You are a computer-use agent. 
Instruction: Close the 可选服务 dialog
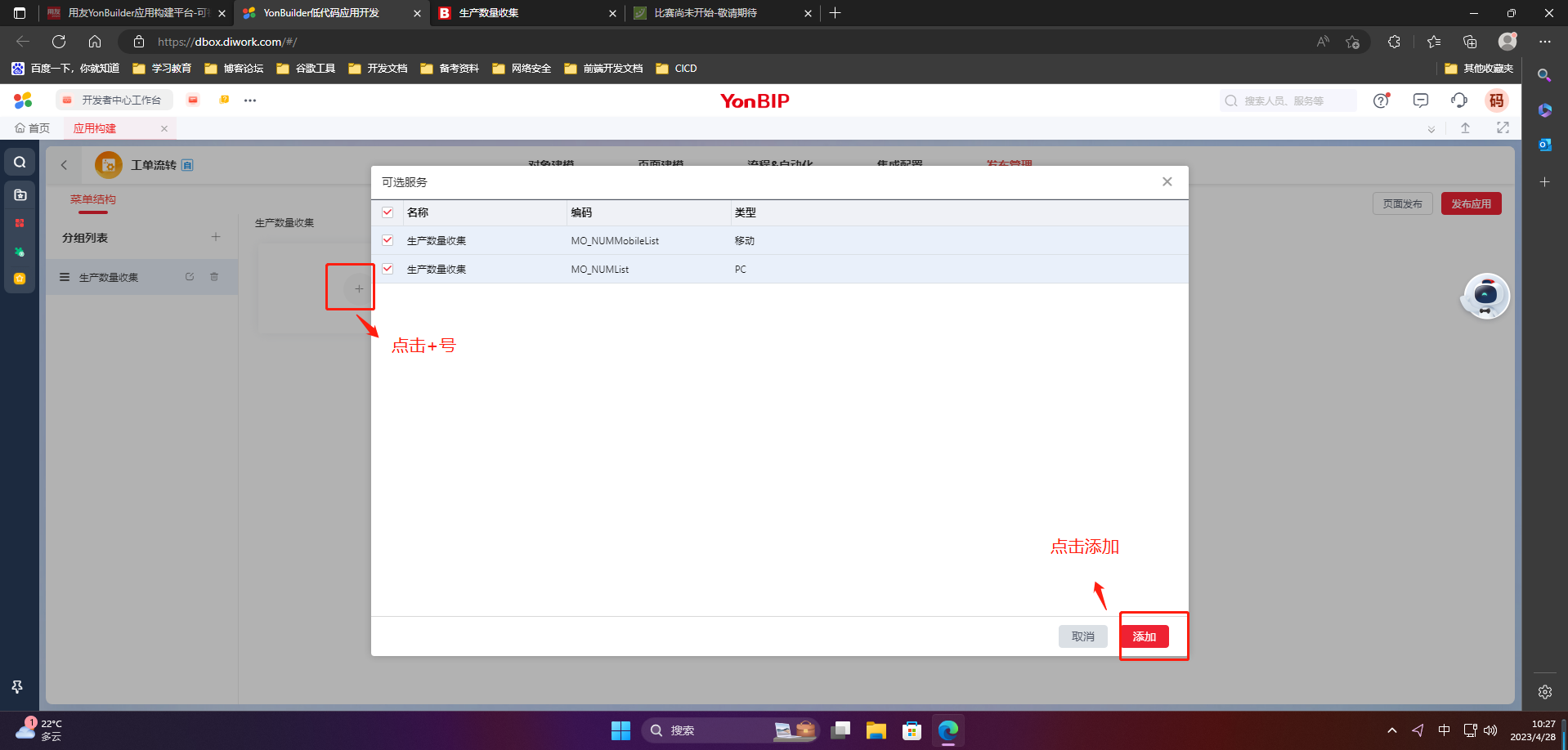tap(1167, 181)
